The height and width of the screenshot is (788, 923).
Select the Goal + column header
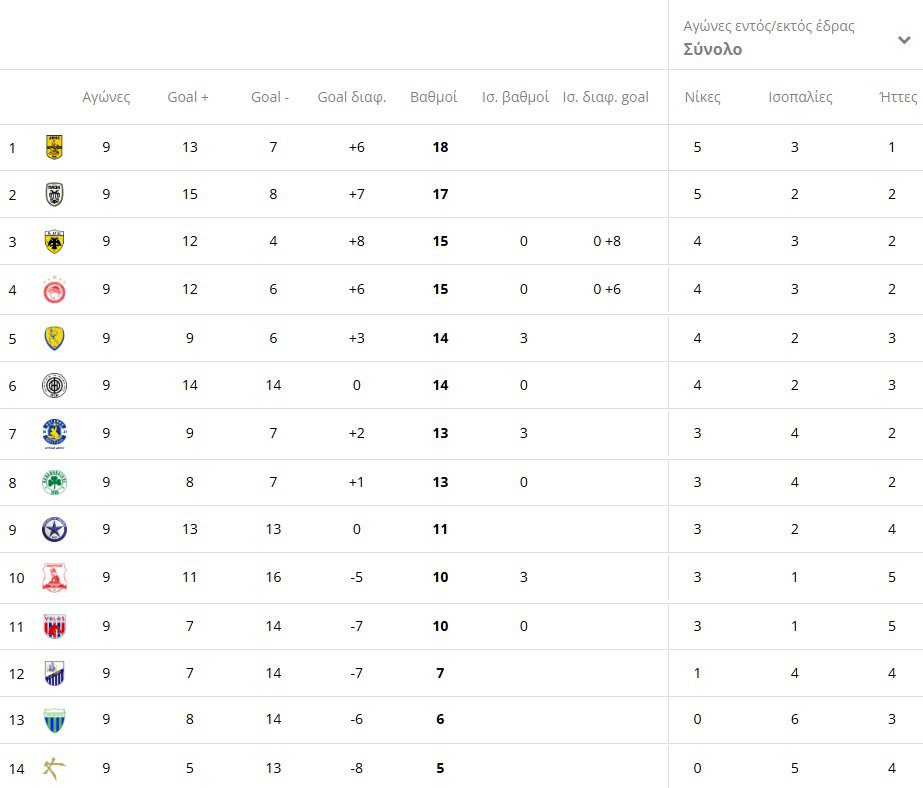[x=188, y=97]
